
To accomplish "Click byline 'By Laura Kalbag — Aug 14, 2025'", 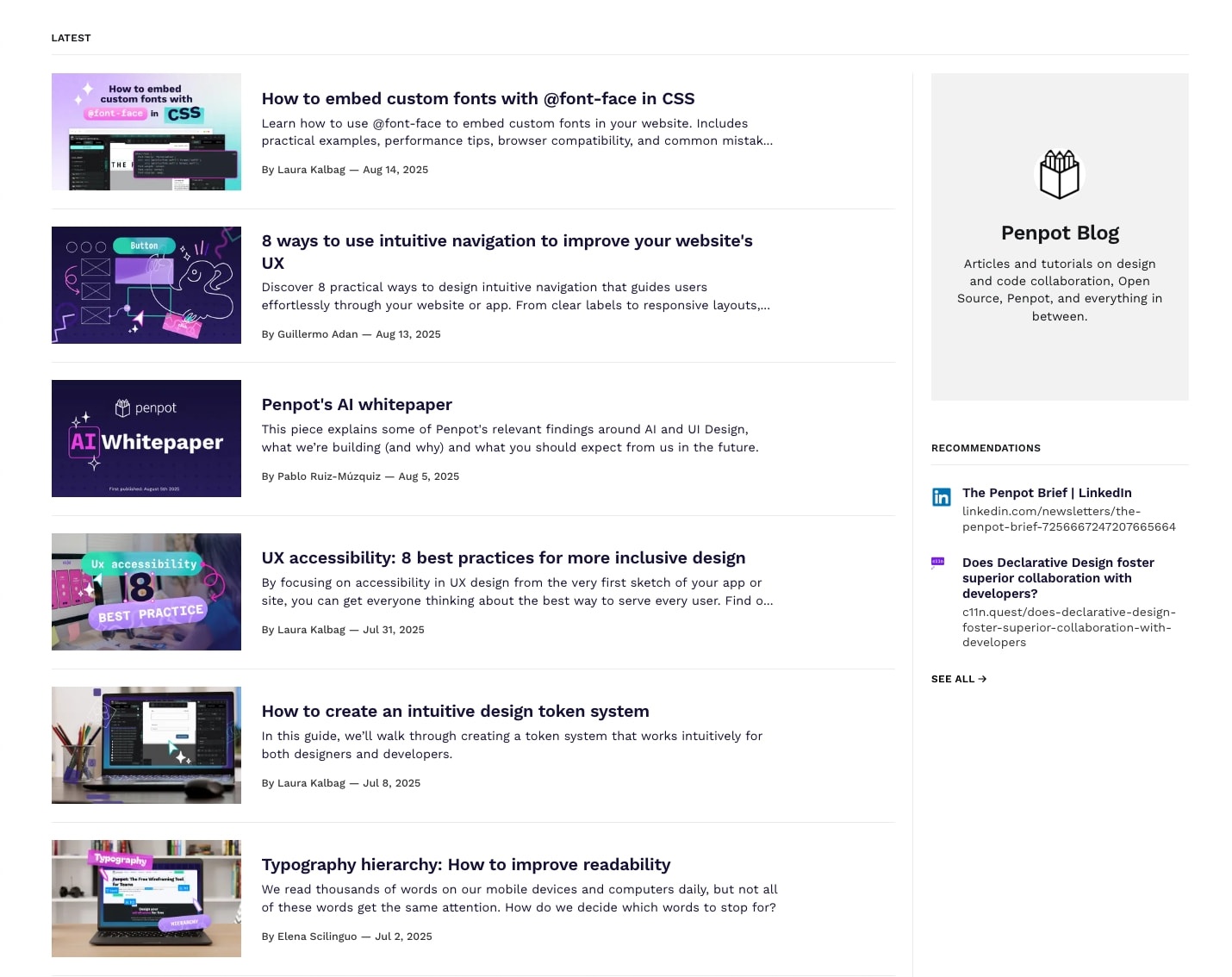I will point(345,170).
